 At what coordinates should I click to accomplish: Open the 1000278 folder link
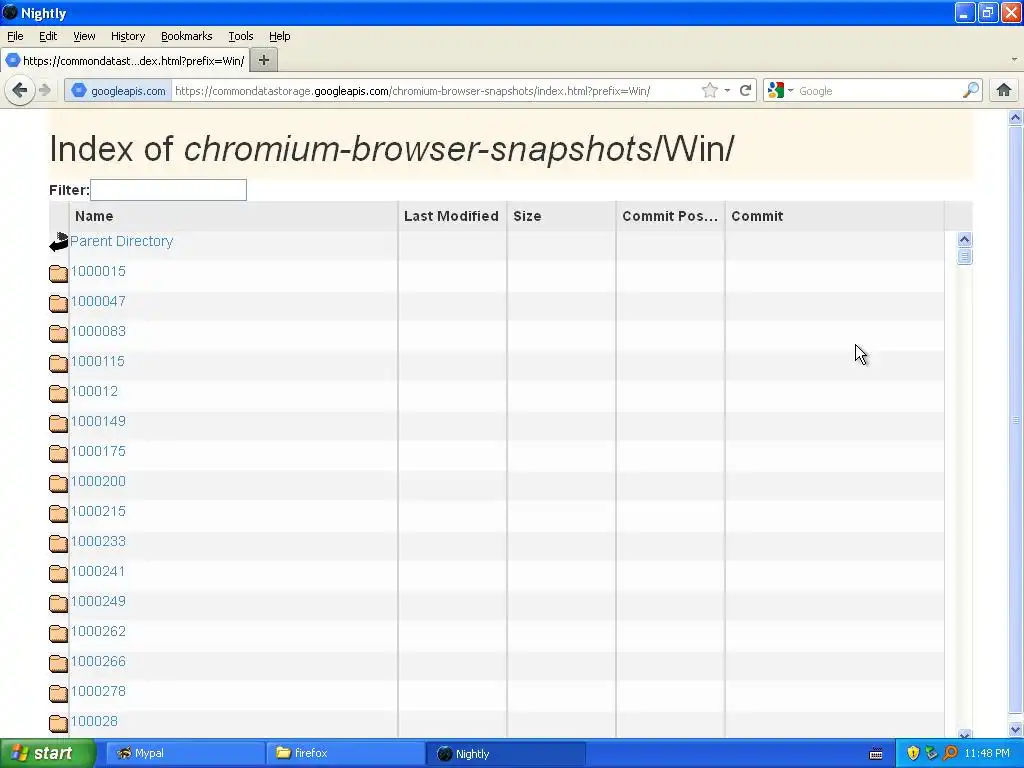click(x=98, y=691)
